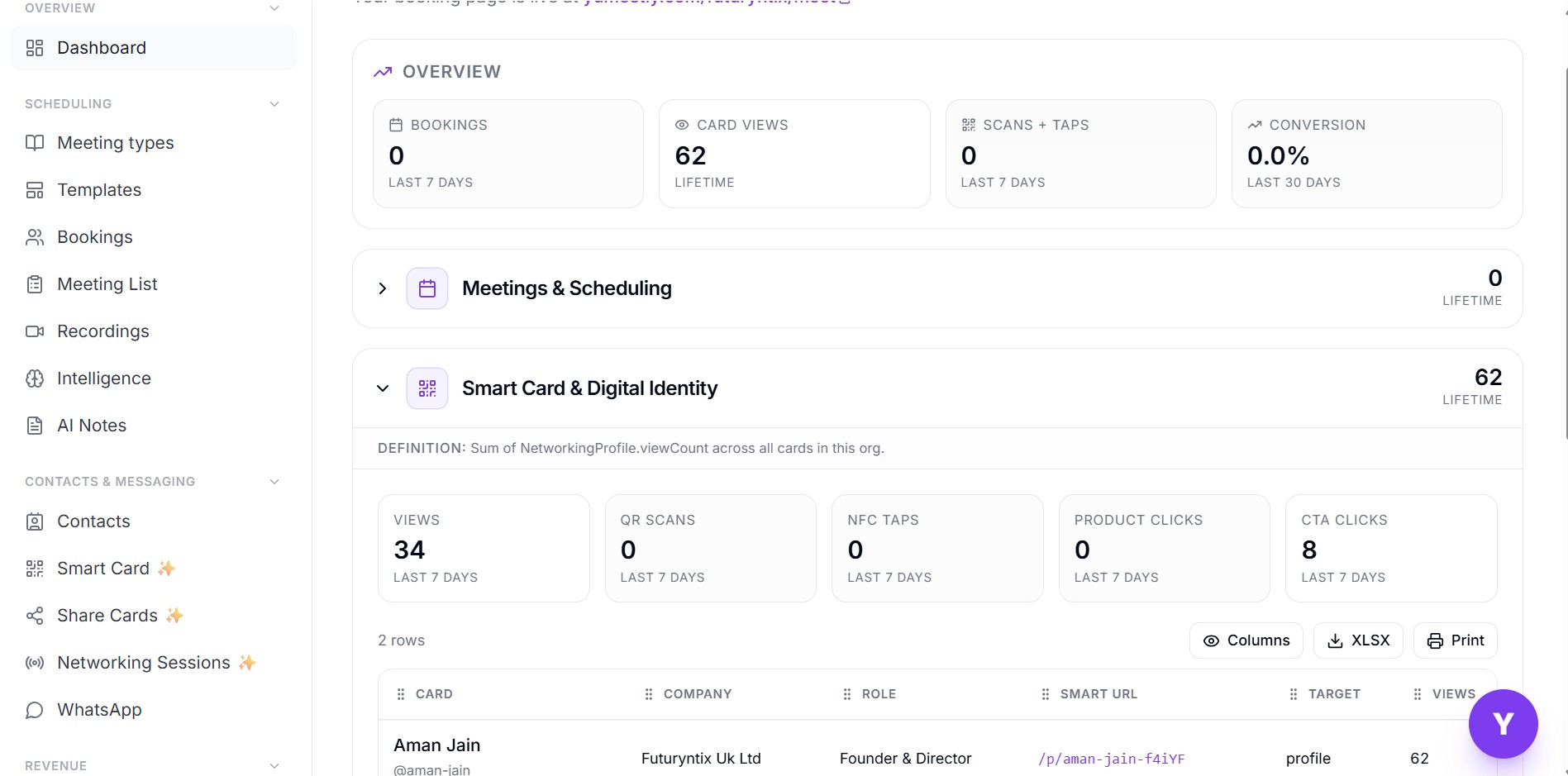Viewport: 1568px width, 776px height.
Task: Select the BOOKINGS overview card
Action: click(508, 154)
